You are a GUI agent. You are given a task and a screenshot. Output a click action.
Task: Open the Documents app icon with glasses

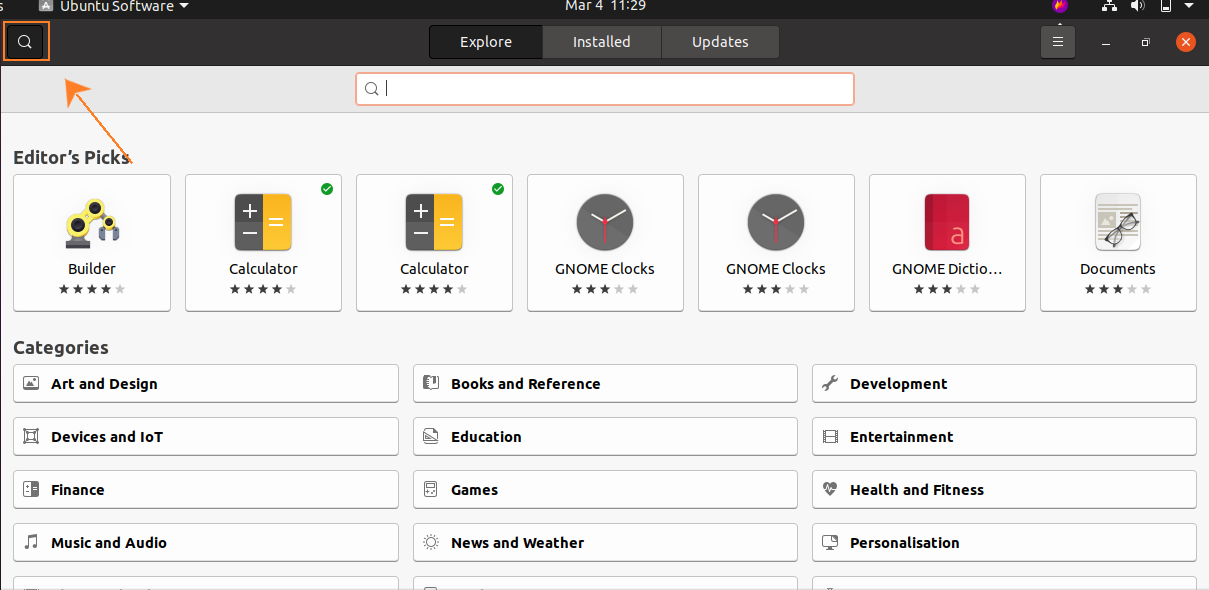click(1117, 222)
